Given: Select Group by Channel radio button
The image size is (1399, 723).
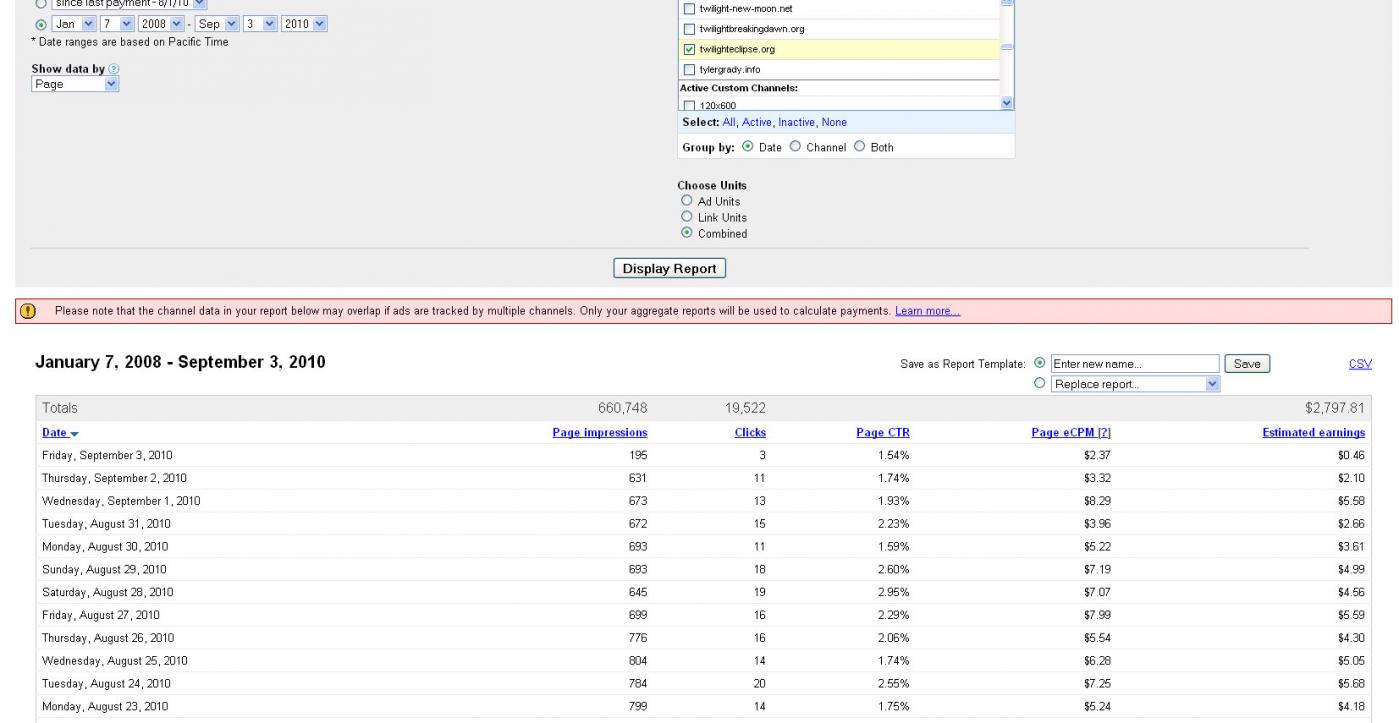Looking at the screenshot, I should click(x=796, y=147).
